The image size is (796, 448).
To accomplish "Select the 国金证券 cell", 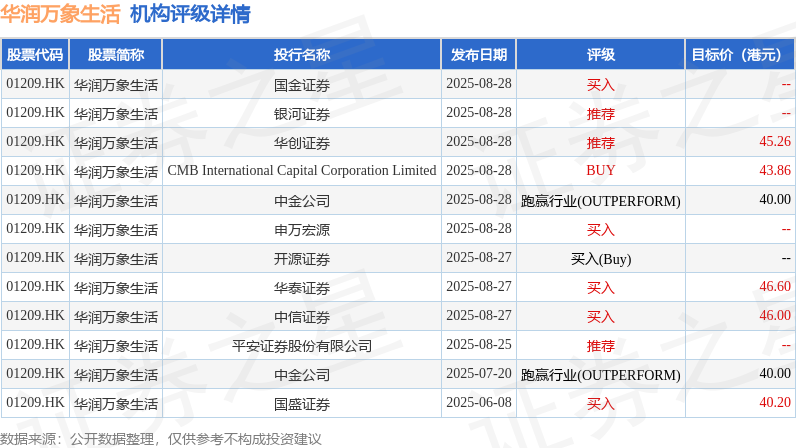I will click(x=302, y=84).
